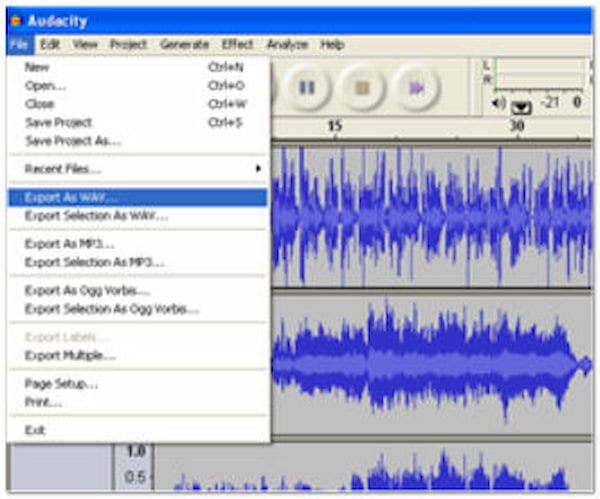The image size is (600, 499).
Task: Click Export As Ogg Vorbis...
Action: 138,290
